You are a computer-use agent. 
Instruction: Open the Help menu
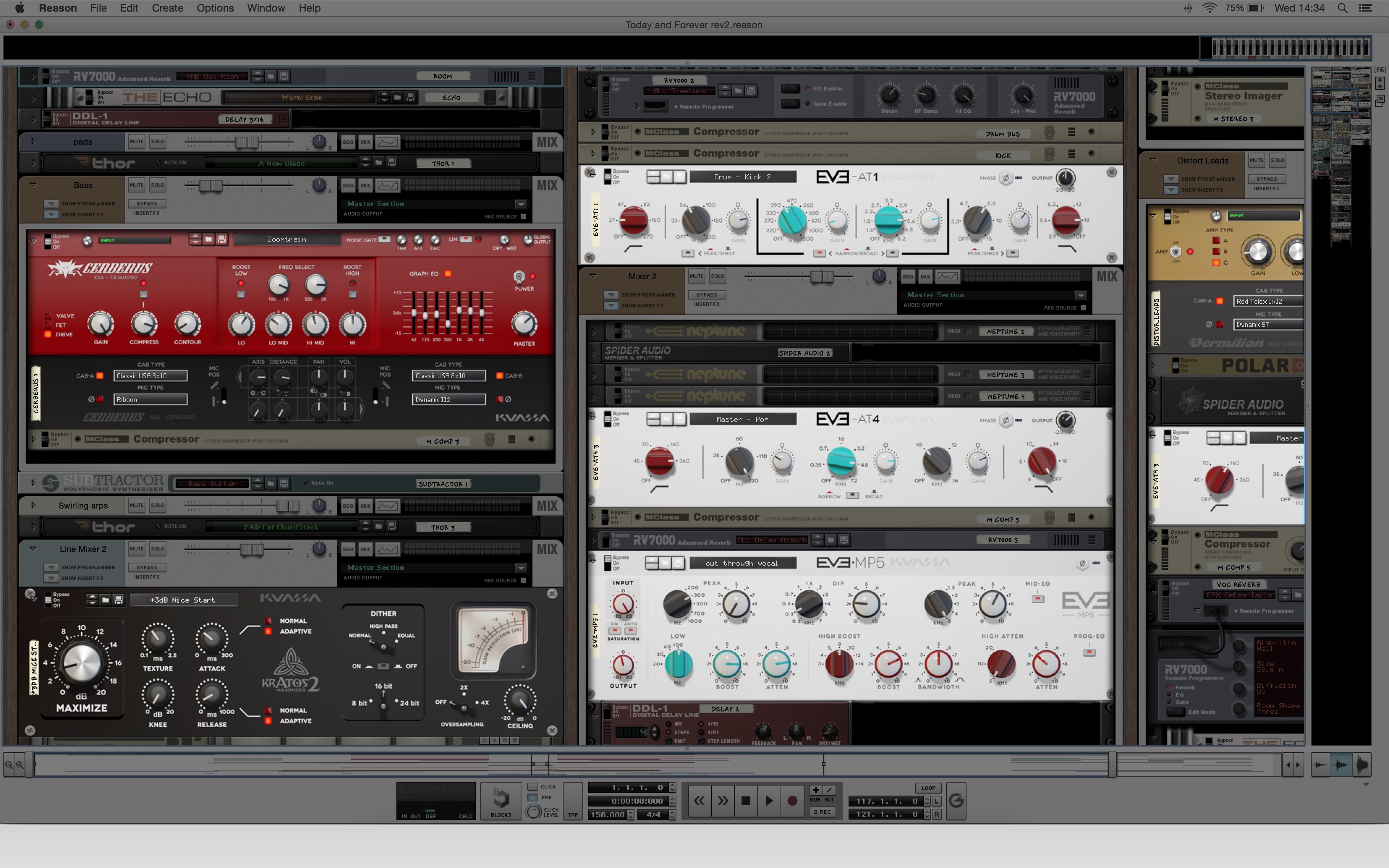[309, 8]
